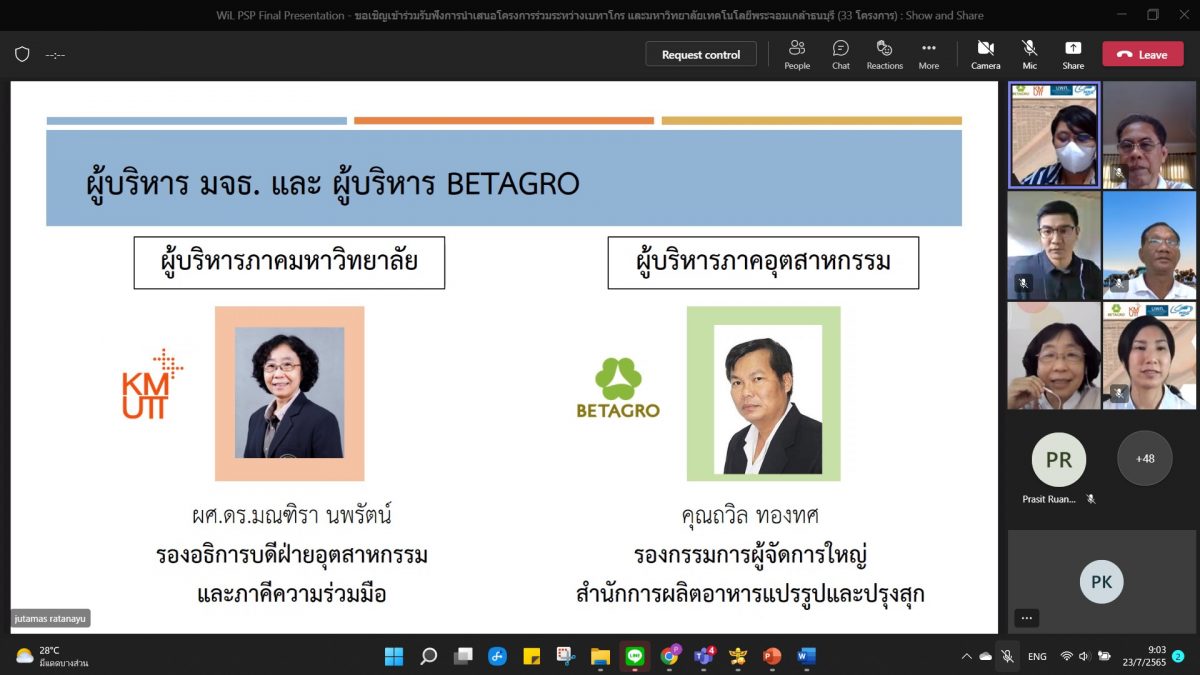
Task: Open Wi-Fi network settings in tray
Action: [1067, 656]
